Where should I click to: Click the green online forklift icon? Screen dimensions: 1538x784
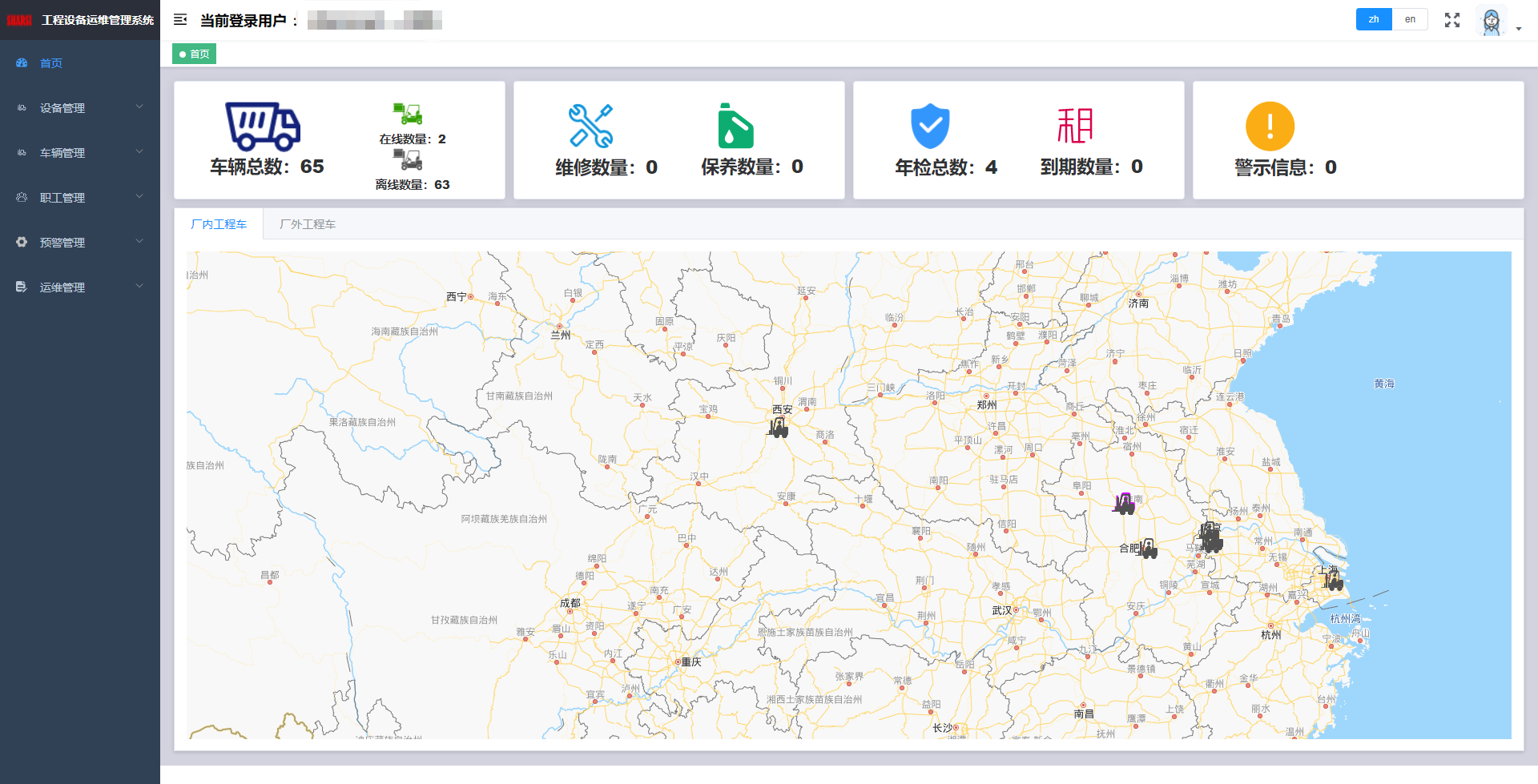point(408,114)
